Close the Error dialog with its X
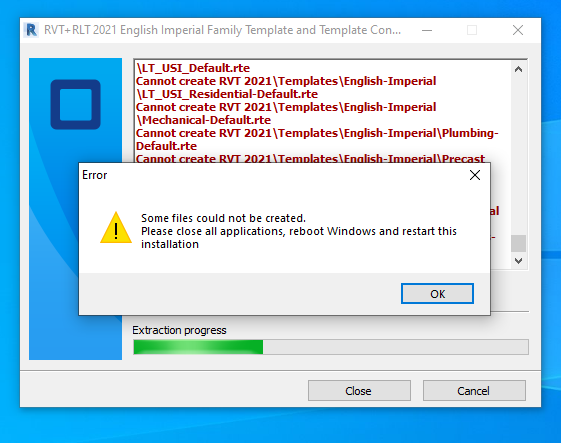Screen dimensions: 561x443 point(475,175)
